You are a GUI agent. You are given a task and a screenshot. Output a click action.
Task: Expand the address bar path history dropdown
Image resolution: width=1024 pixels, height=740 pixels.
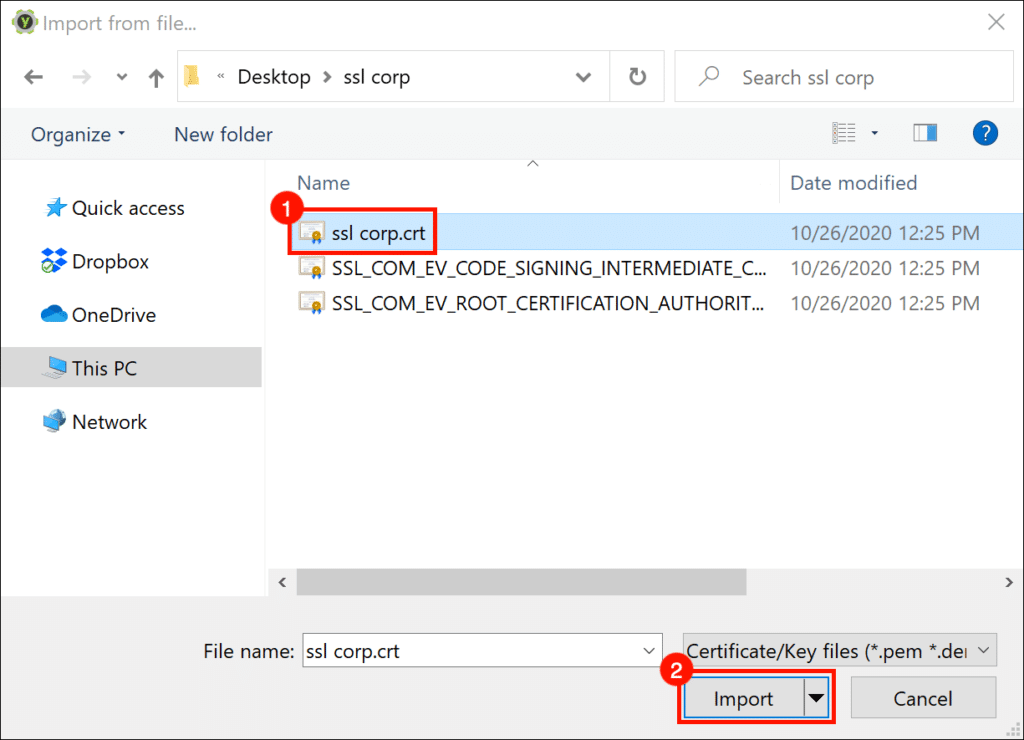point(583,77)
